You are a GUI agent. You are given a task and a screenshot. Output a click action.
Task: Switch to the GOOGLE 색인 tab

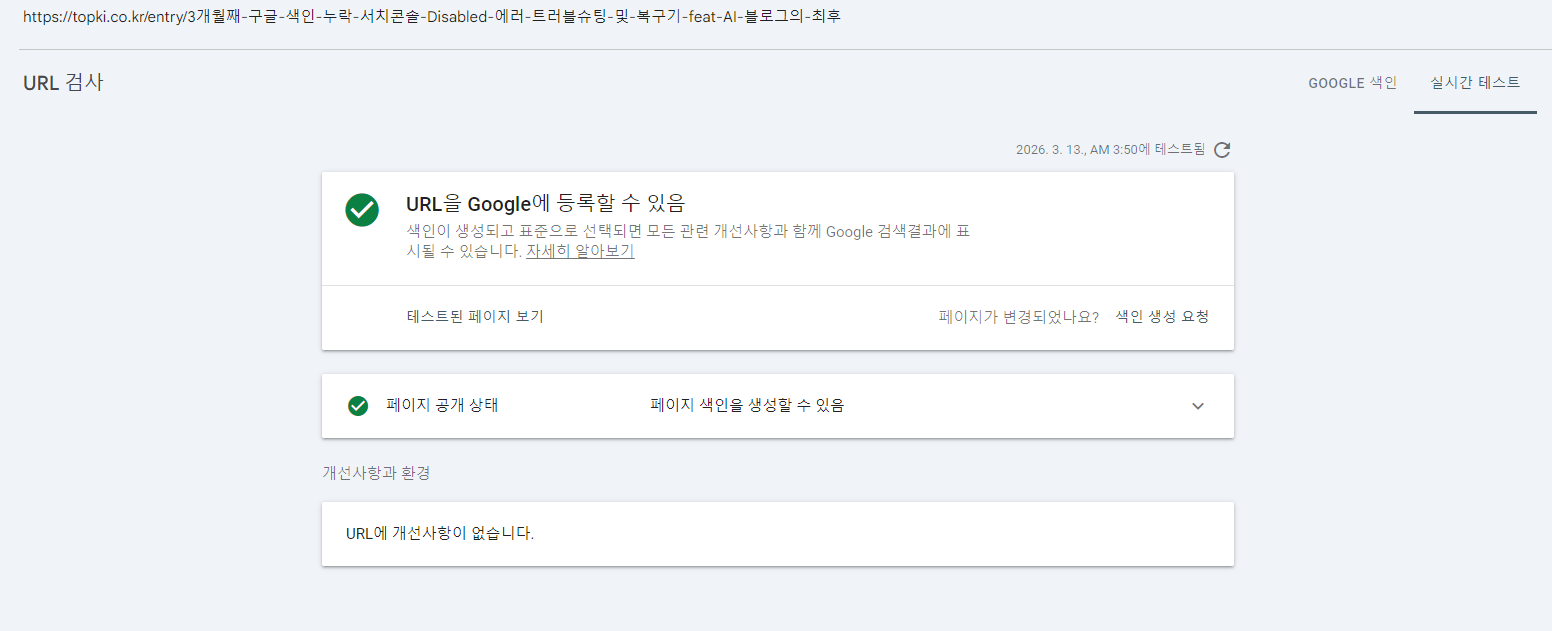coord(1352,83)
